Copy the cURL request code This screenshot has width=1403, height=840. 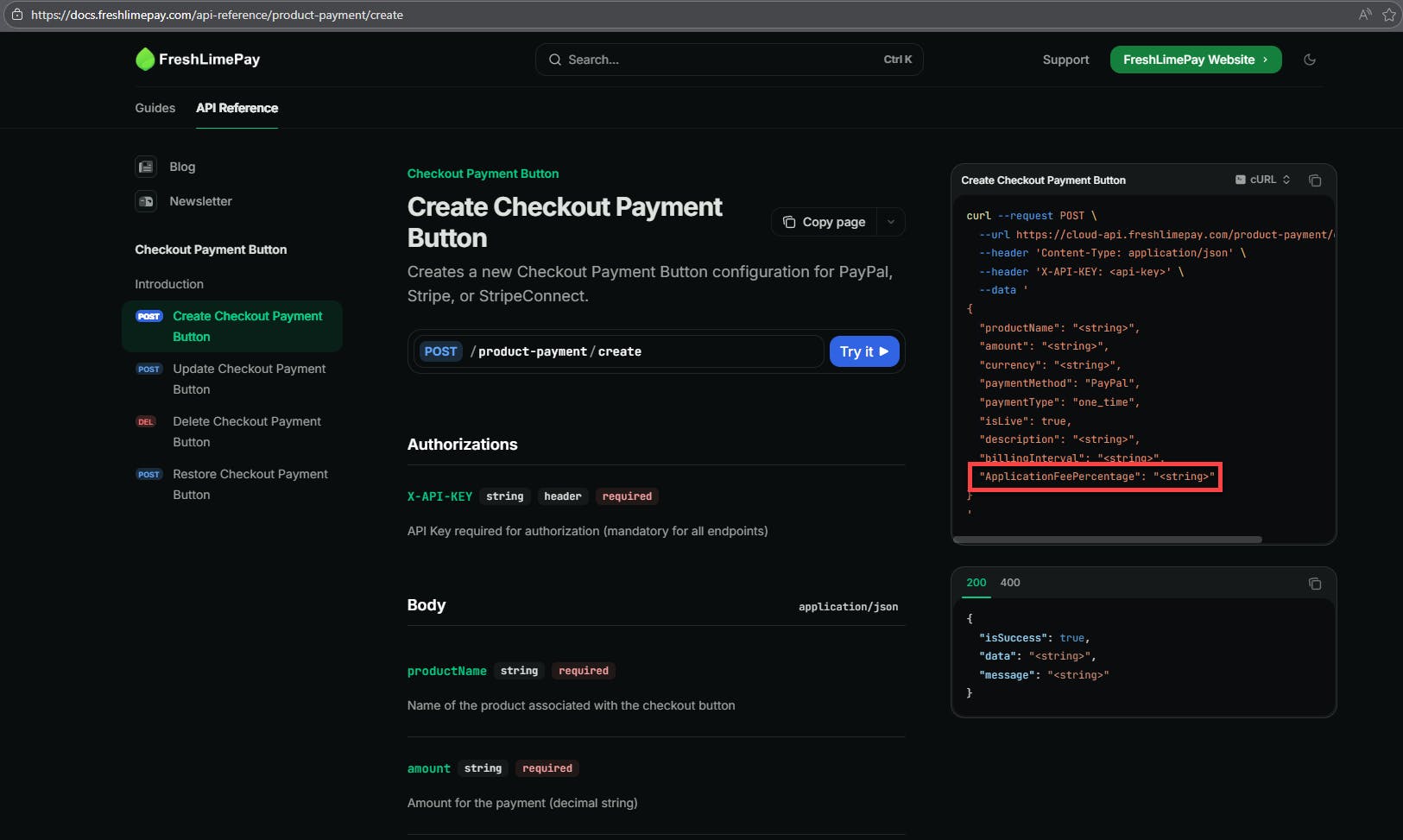[x=1315, y=180]
